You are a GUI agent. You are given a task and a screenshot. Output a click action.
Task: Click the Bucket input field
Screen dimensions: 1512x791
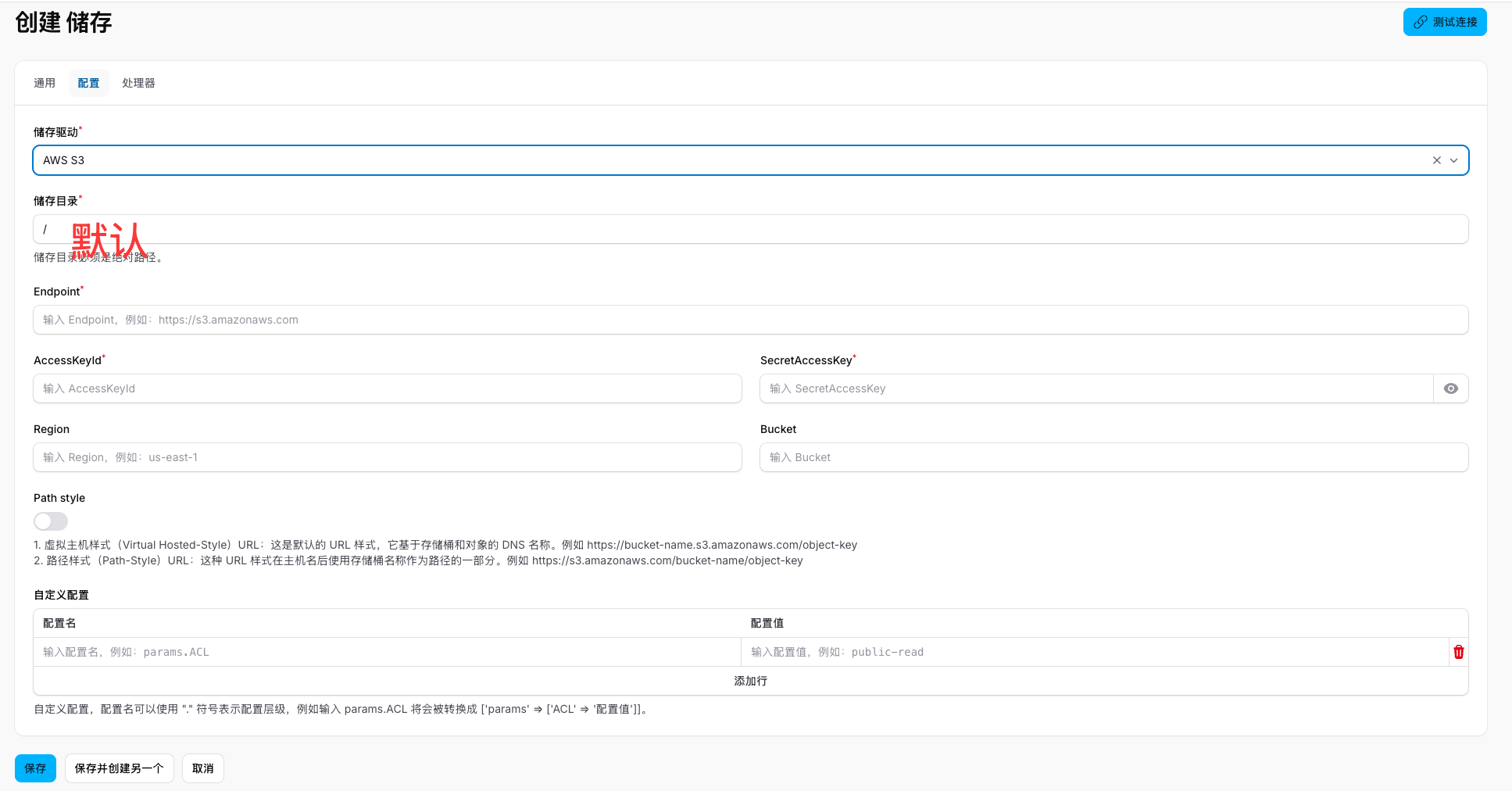pos(1113,457)
